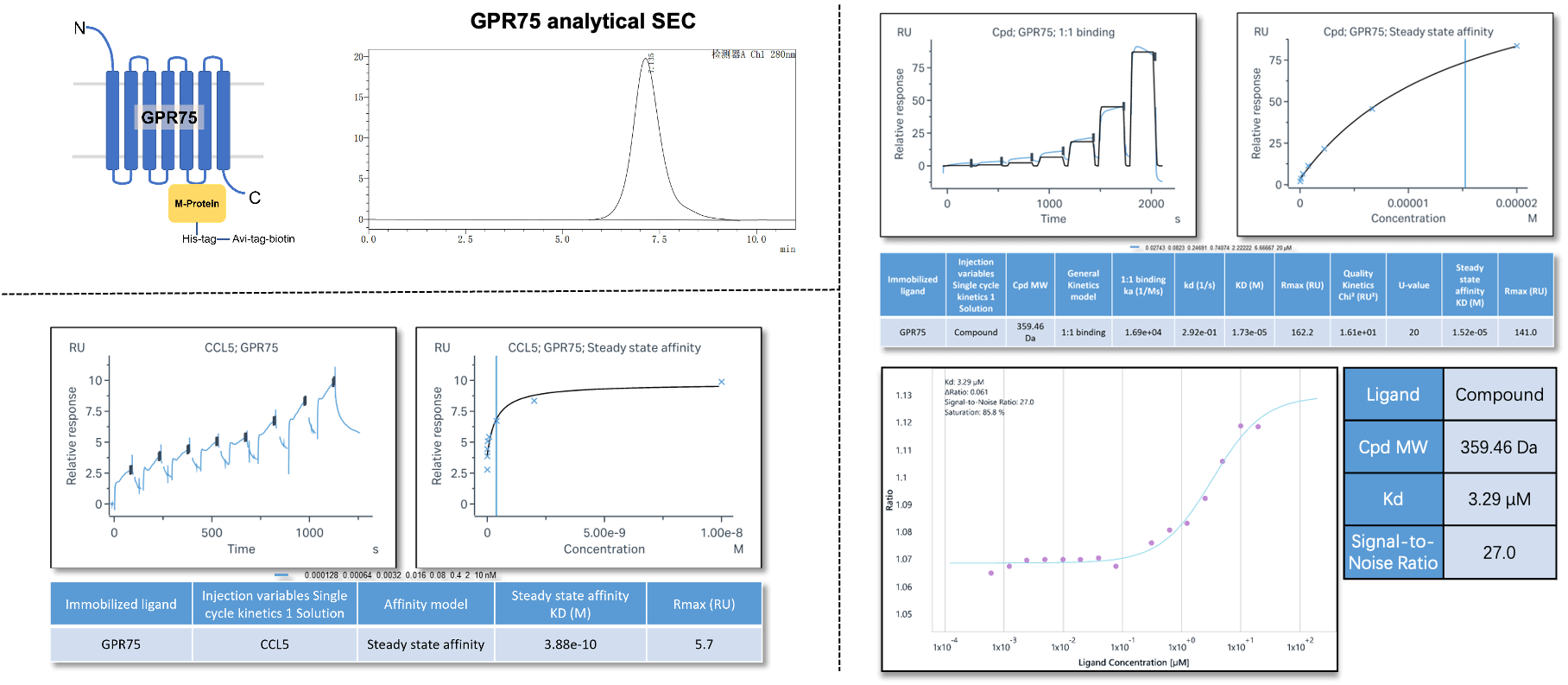Select the 1.73e-05 KD cell
Screen dimensions: 1568x685
pyautogui.click(x=1249, y=332)
